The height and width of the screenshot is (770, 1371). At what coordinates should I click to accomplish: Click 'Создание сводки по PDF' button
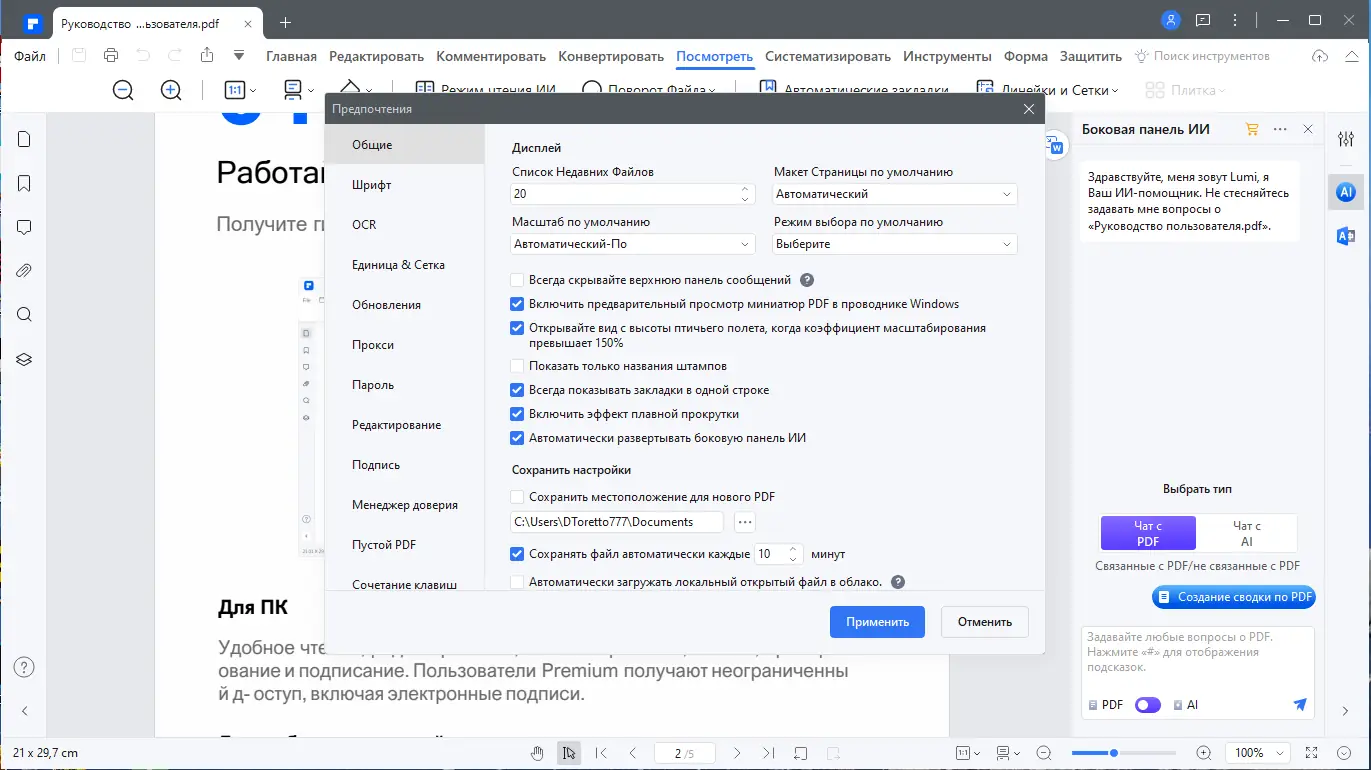pos(1233,597)
